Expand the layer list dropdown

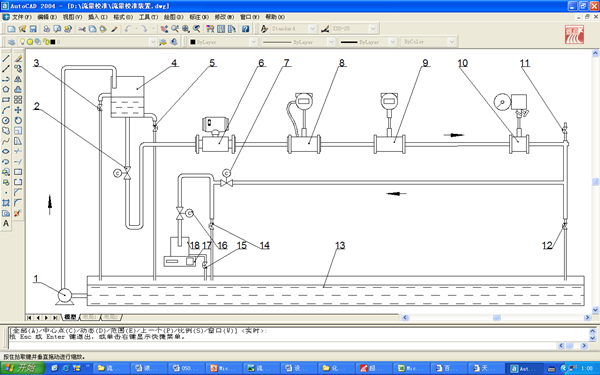coord(153,42)
